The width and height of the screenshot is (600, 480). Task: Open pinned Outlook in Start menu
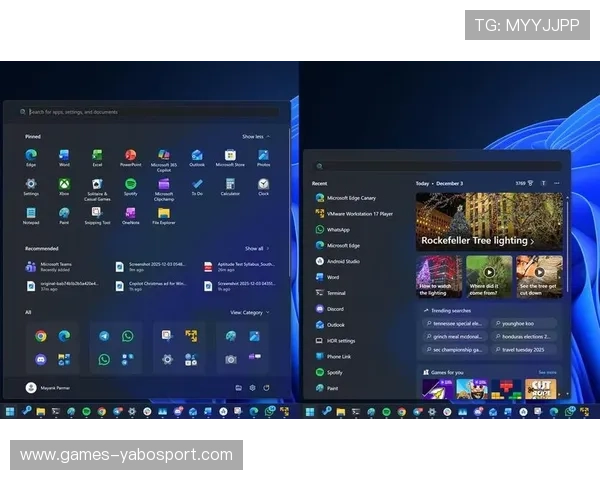click(197, 158)
